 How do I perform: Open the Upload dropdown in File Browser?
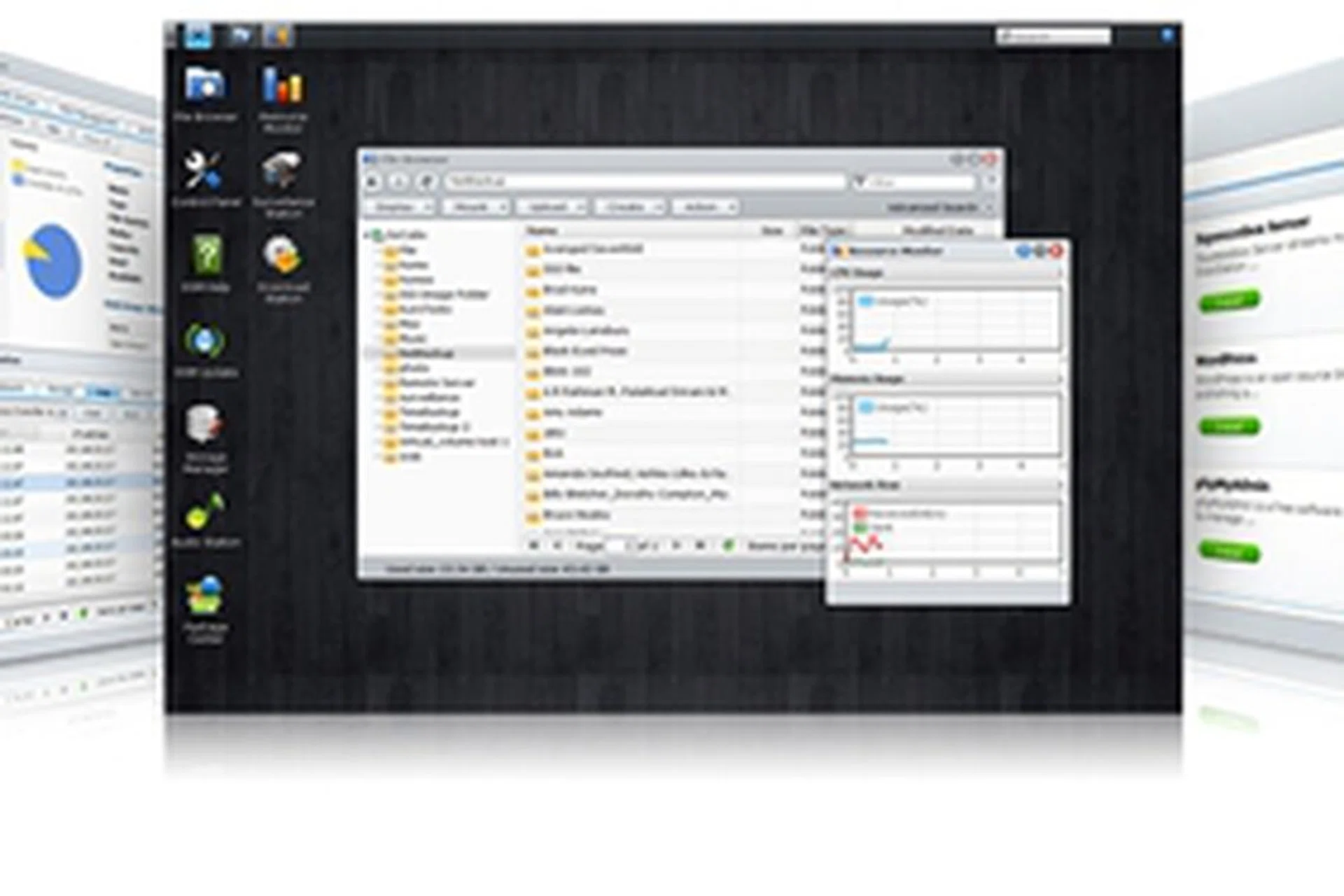(x=552, y=207)
